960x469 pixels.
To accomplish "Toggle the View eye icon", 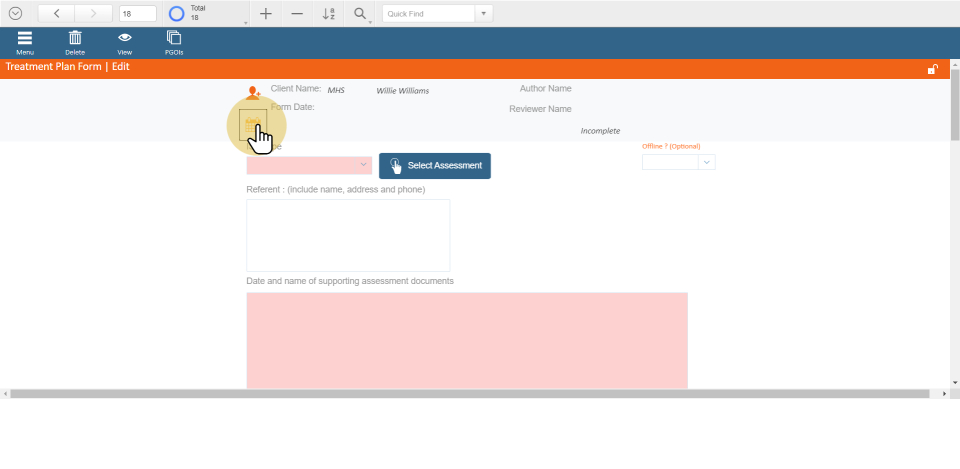I will (x=125, y=38).
